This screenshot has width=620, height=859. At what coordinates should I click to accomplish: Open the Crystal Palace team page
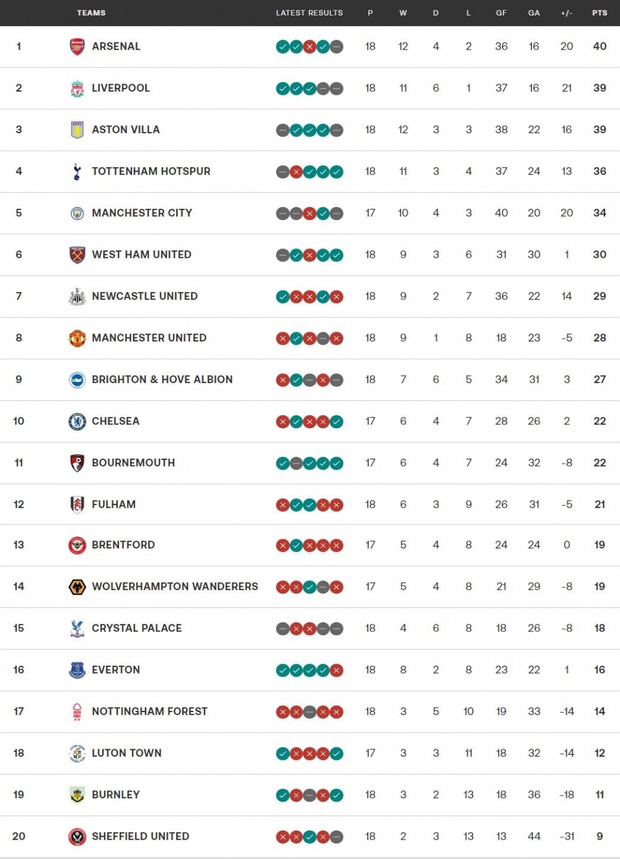[x=136, y=628]
